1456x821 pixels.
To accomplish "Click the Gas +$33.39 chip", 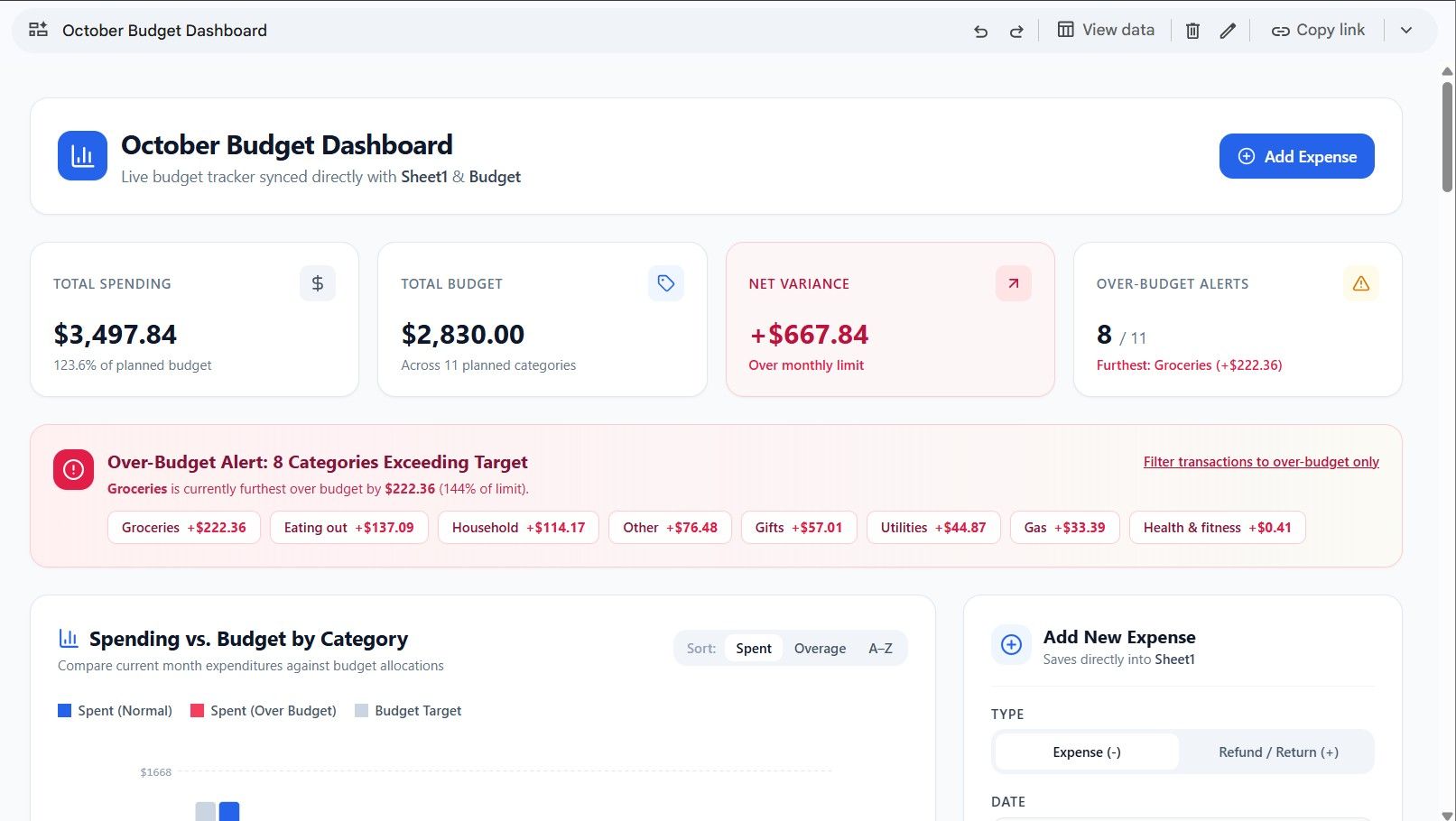I will click(x=1064, y=528).
